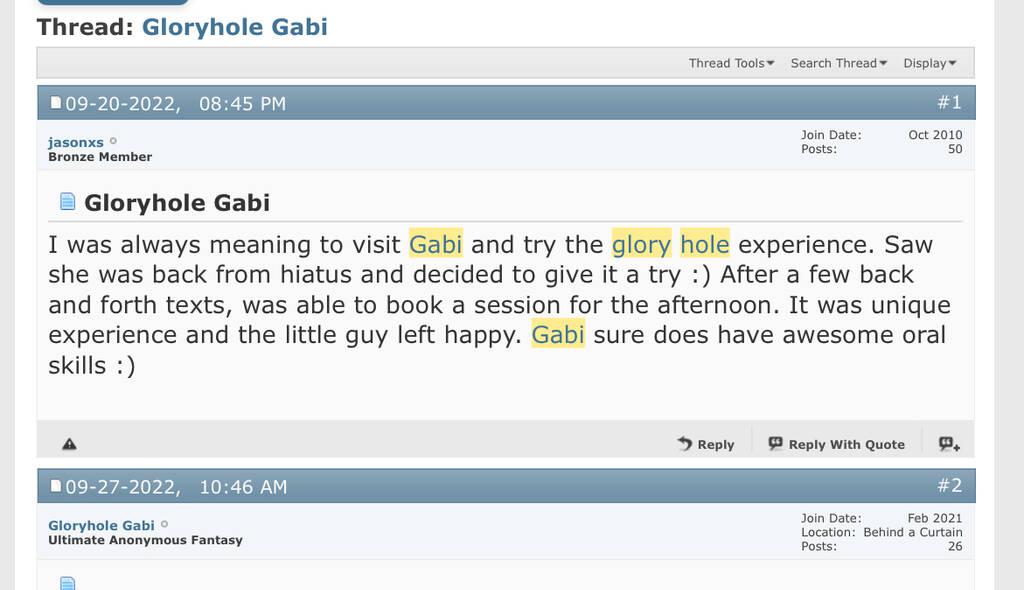This screenshot has height=590, width=1024.
Task: Click the thread title link at top
Action: [x=234, y=27]
